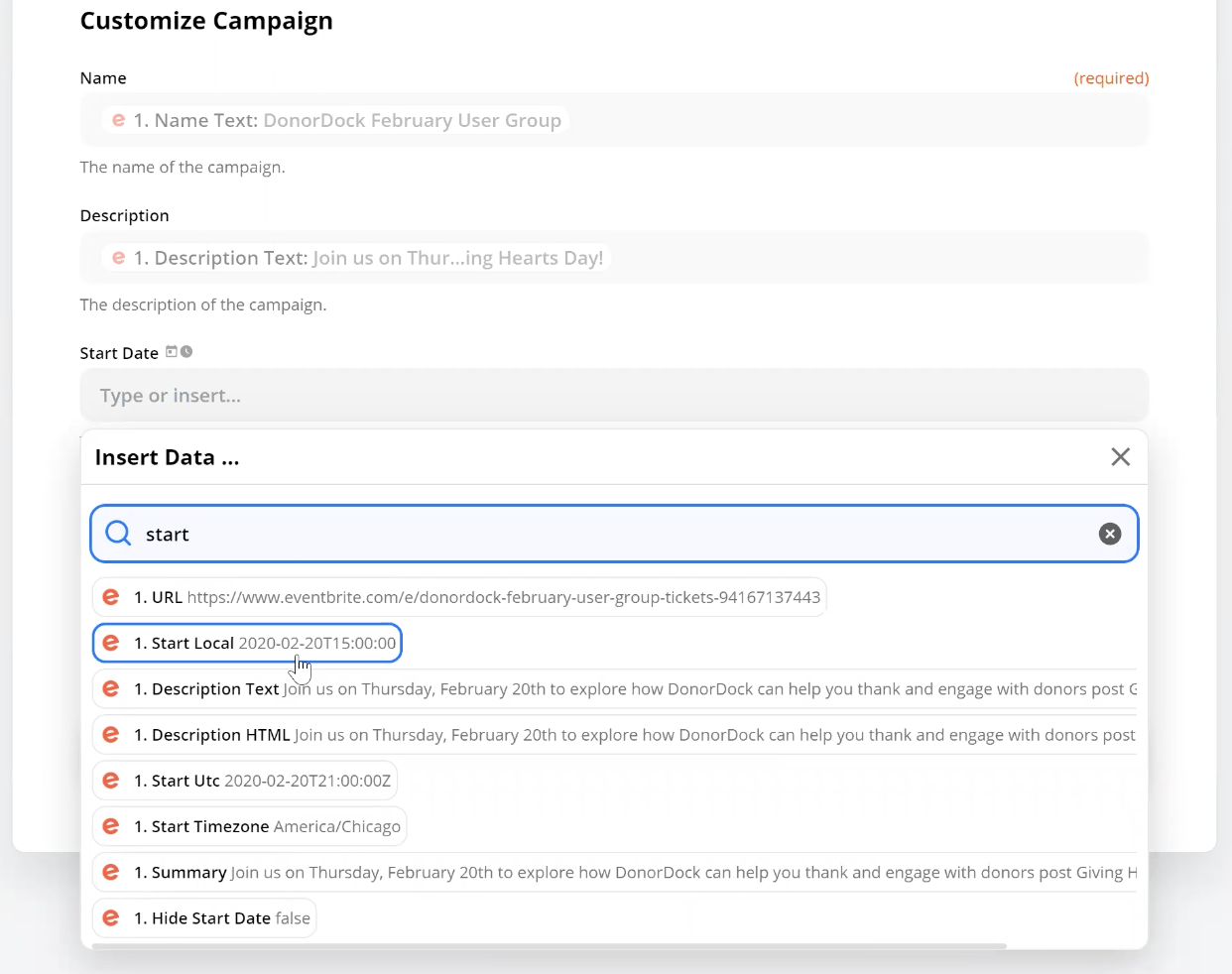
Task: Click Eventbrite icon on Start Local row
Action: (x=111, y=643)
